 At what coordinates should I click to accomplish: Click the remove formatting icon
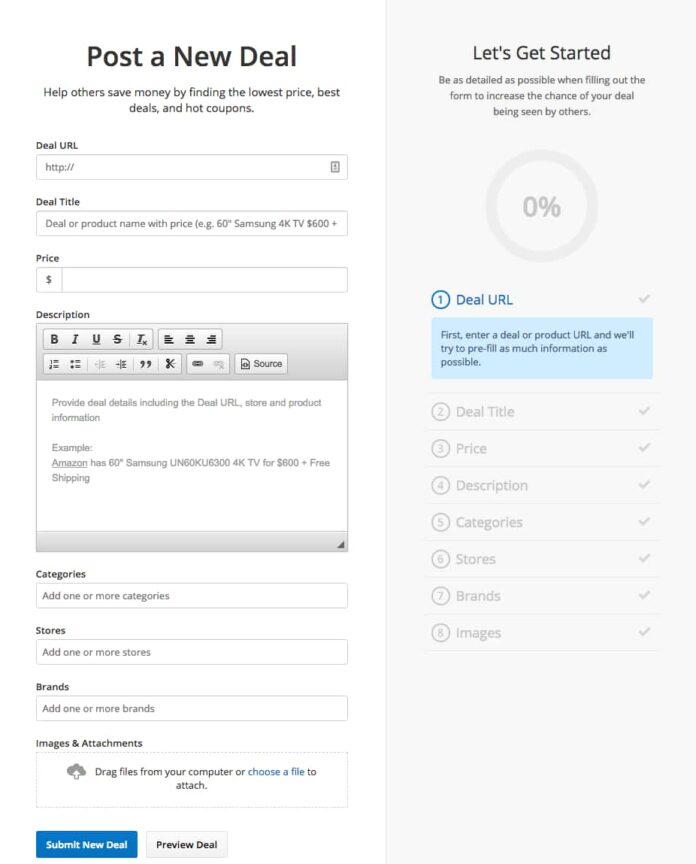click(x=139, y=339)
